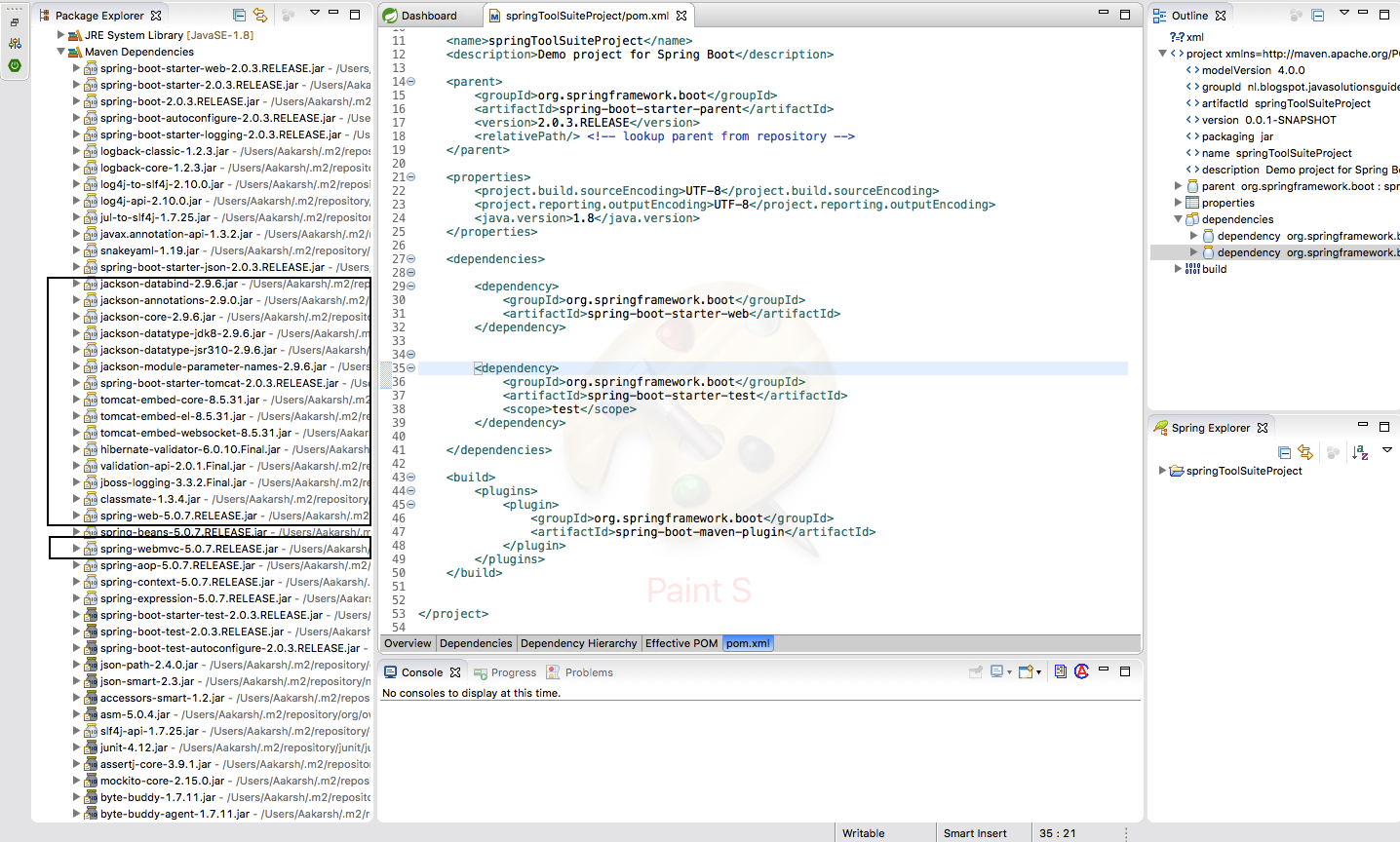Expand the parent node in Outline

[x=1178, y=186]
